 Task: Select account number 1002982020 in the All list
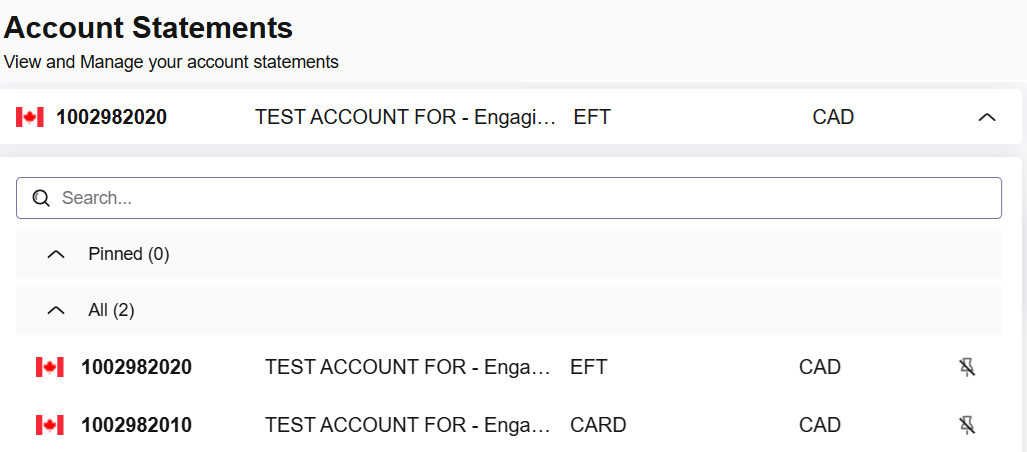pos(136,367)
